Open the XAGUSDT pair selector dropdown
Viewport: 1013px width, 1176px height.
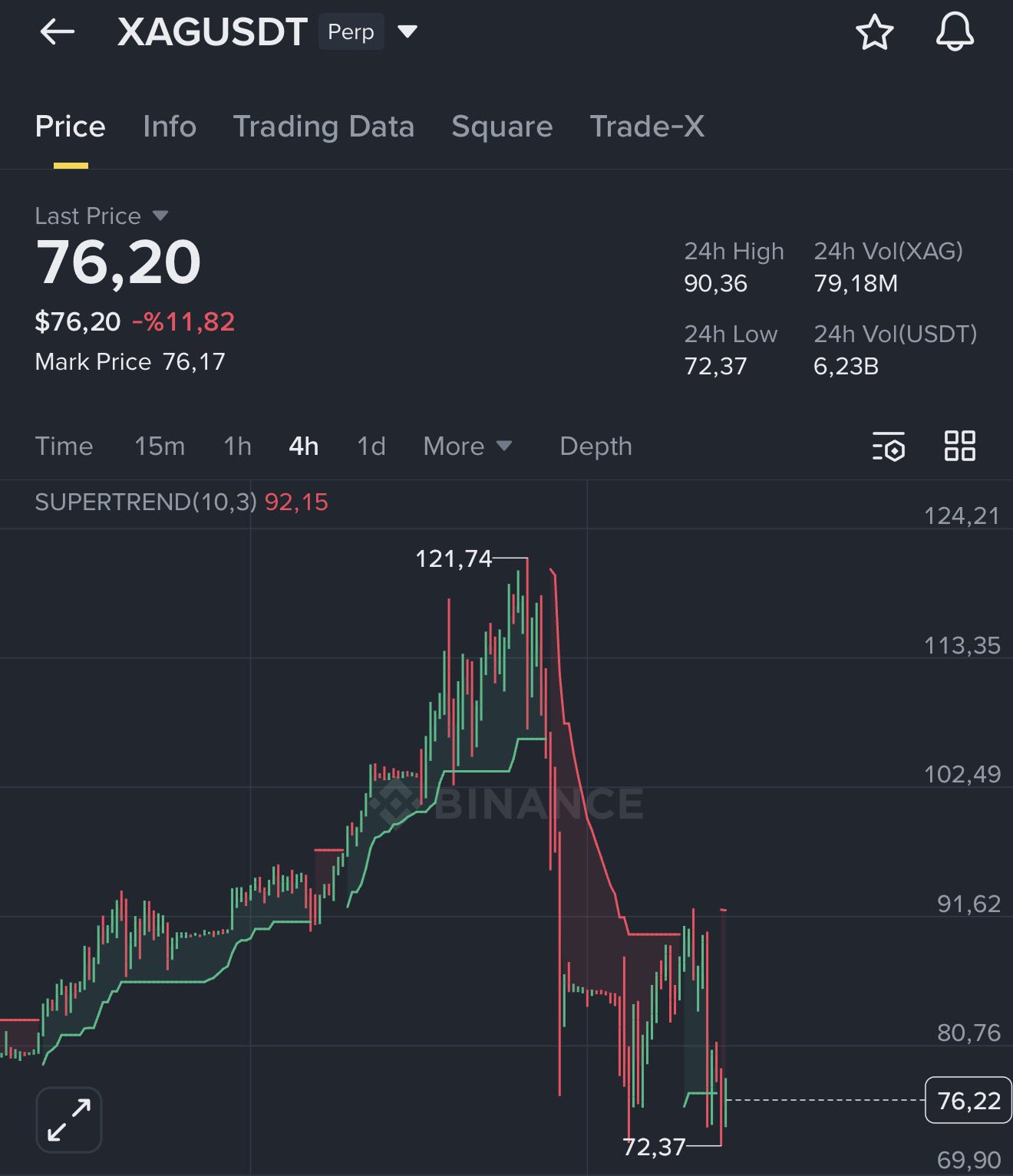pyautogui.click(x=408, y=32)
